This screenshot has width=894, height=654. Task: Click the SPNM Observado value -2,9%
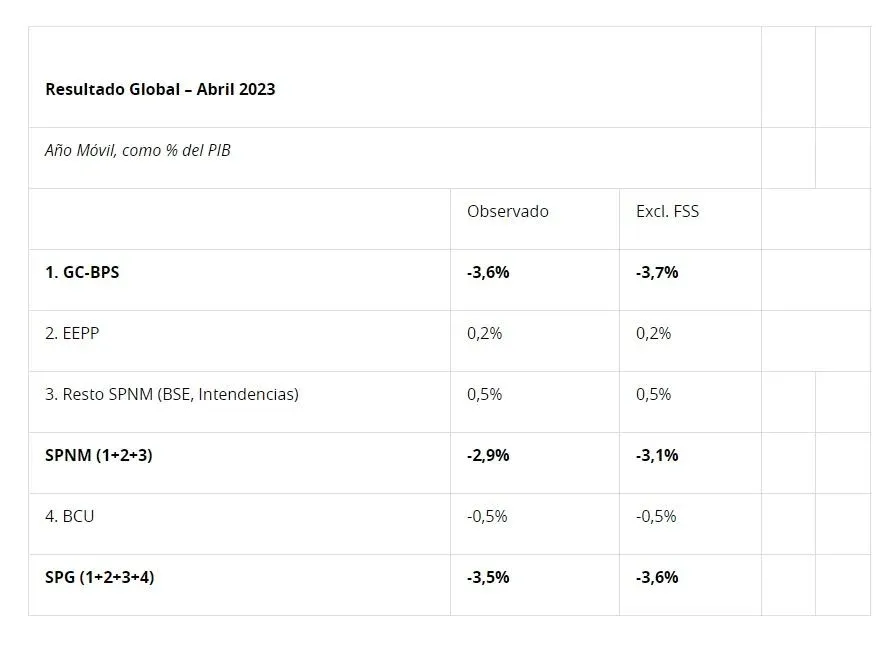[488, 455]
